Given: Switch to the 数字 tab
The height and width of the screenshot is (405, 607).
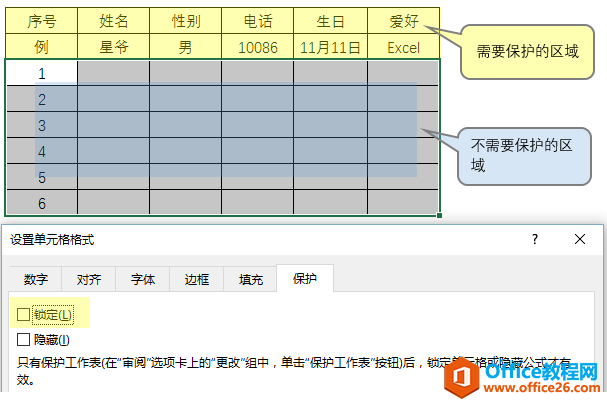Looking at the screenshot, I should 36,280.
